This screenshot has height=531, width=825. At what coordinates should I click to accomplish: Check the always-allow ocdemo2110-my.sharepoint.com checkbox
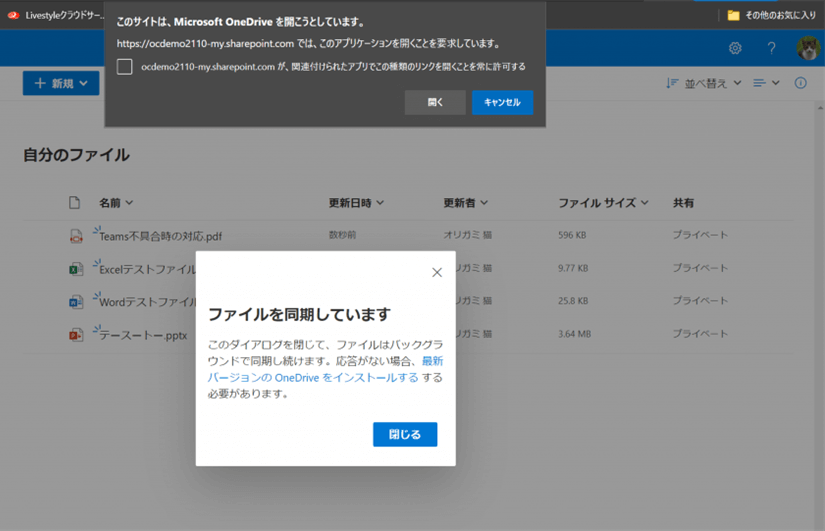coord(125,67)
